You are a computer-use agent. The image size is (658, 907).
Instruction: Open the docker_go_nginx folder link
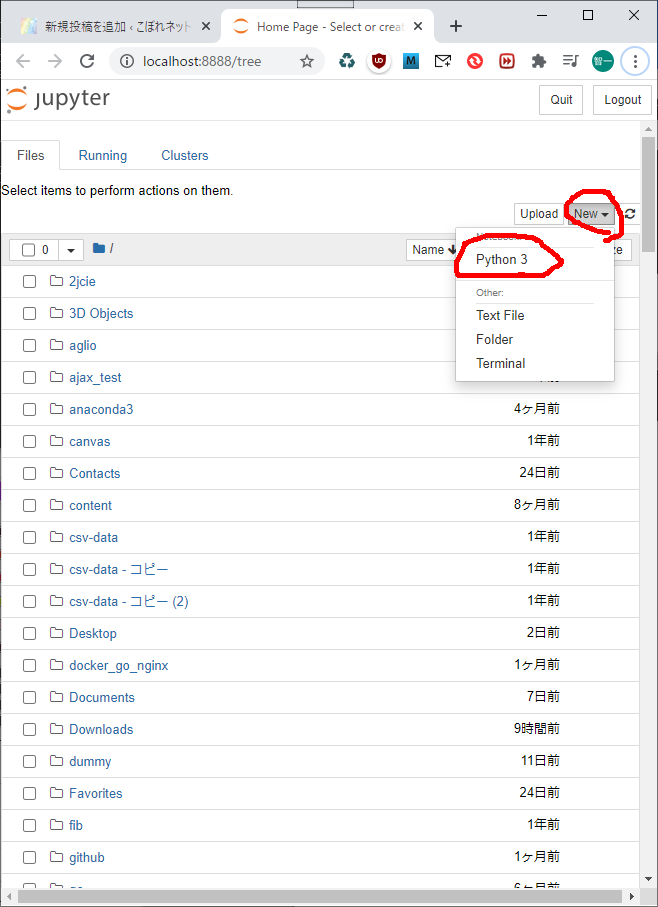click(x=118, y=666)
